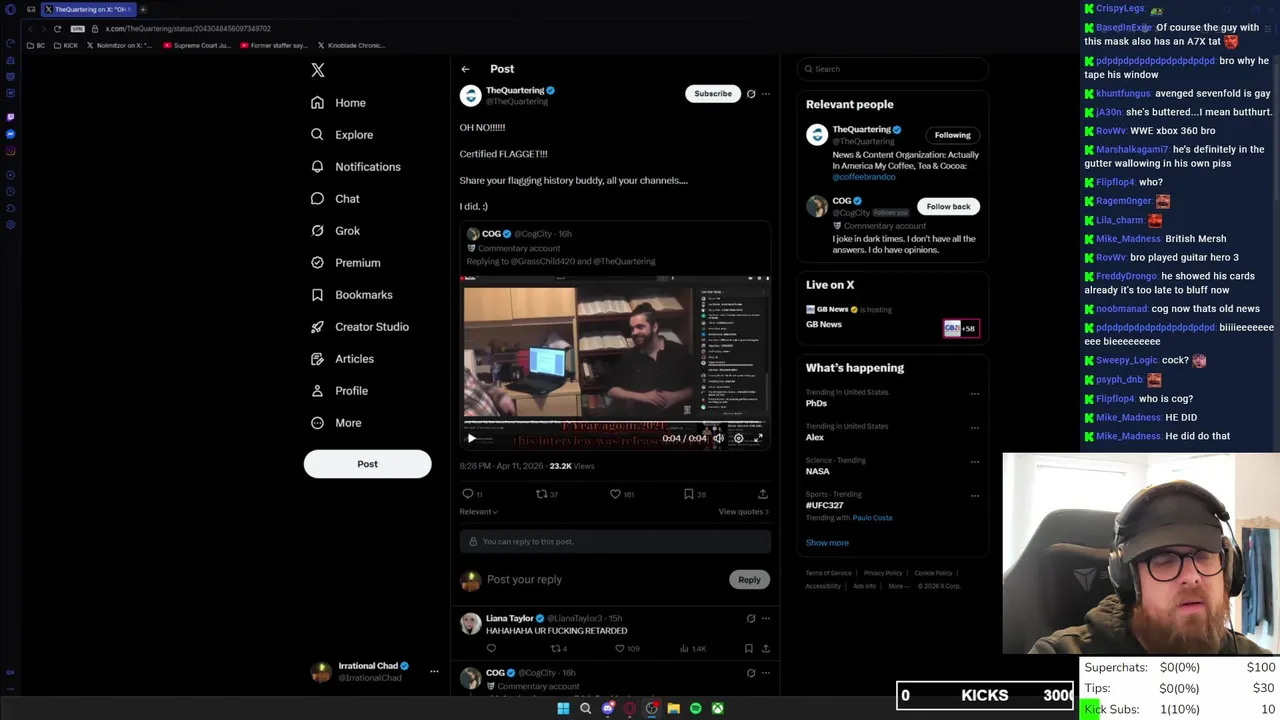Like Liana Taylor's reply
1280x720 pixels.
click(626, 649)
